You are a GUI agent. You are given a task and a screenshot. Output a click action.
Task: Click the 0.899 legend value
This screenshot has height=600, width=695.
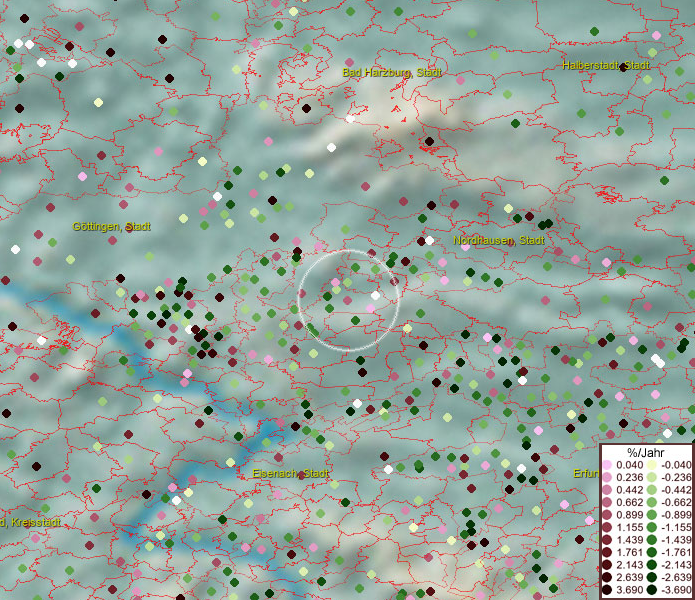tap(629, 515)
